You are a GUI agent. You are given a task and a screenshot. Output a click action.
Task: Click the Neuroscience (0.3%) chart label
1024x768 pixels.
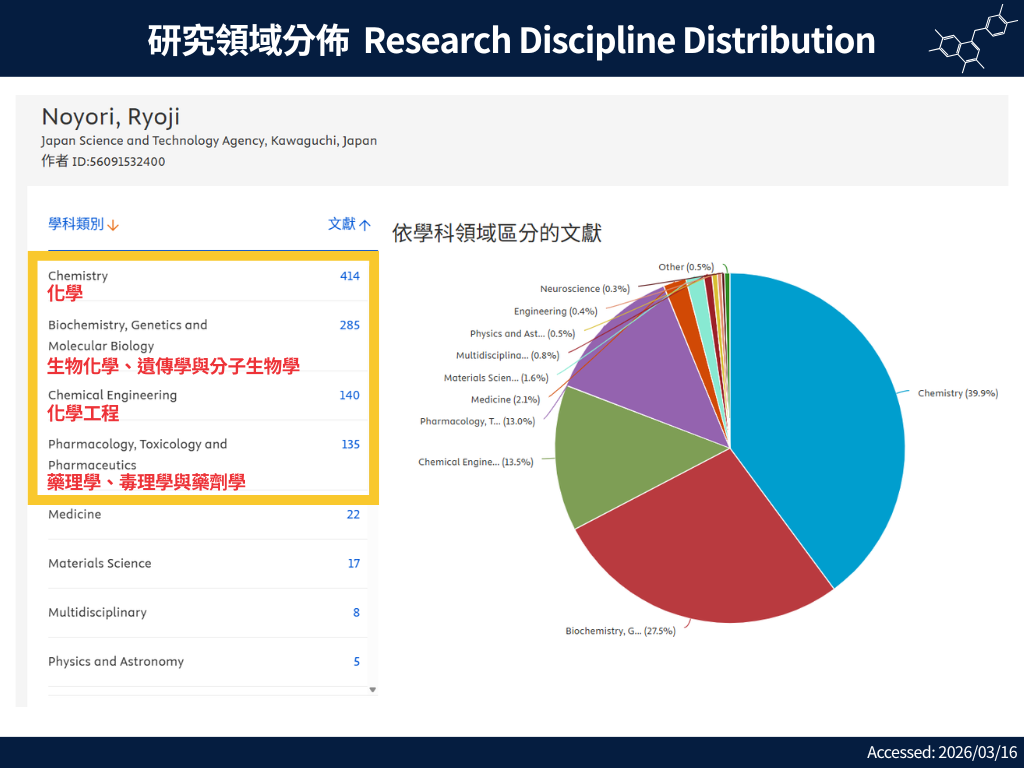(x=585, y=289)
